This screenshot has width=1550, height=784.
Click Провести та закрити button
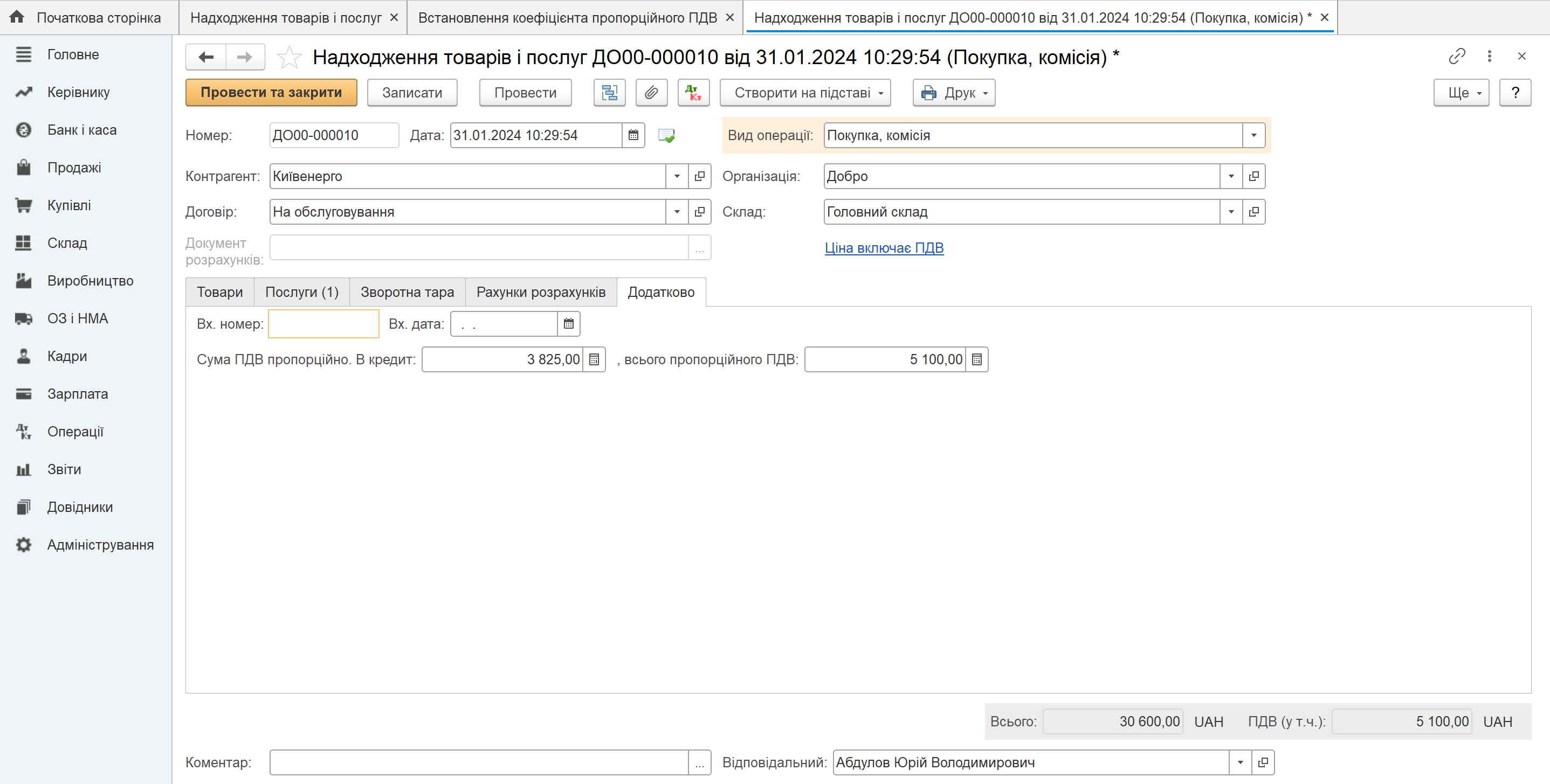coord(271,93)
